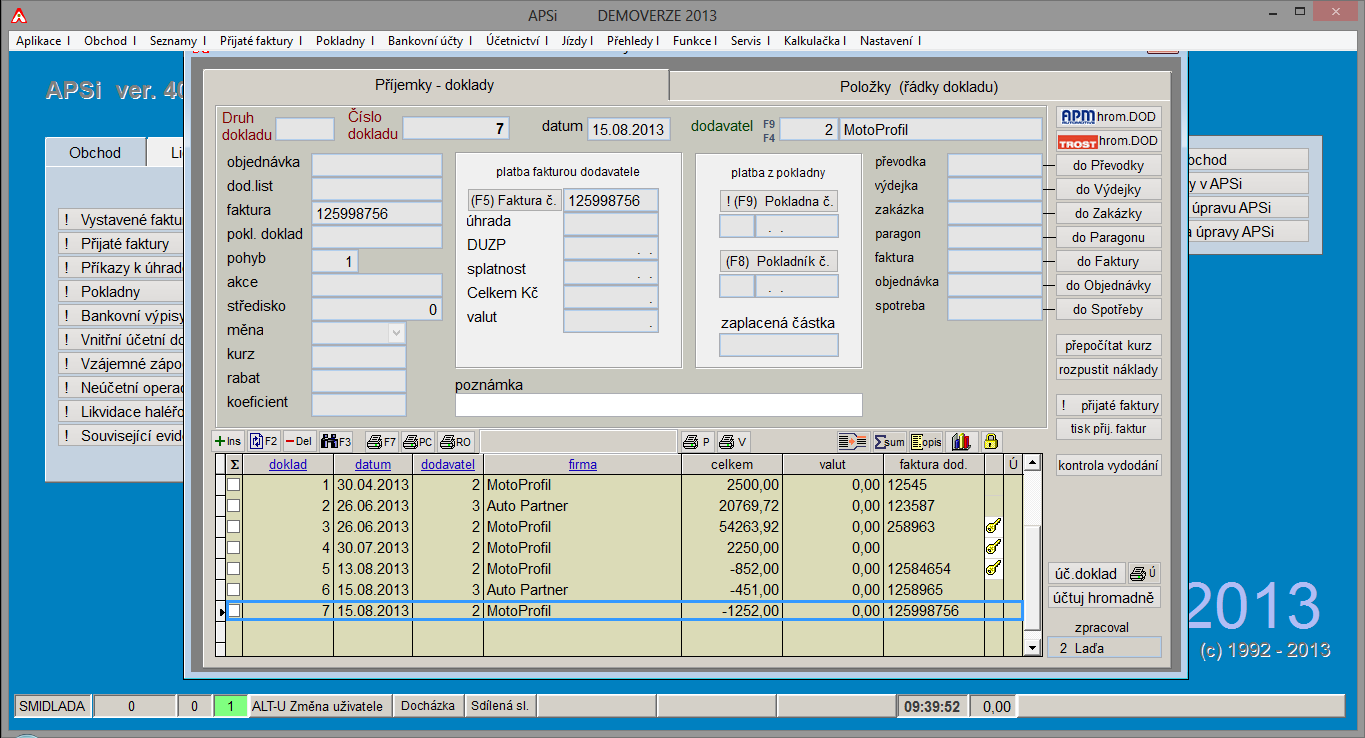Print using the printer F7 button

(382, 441)
